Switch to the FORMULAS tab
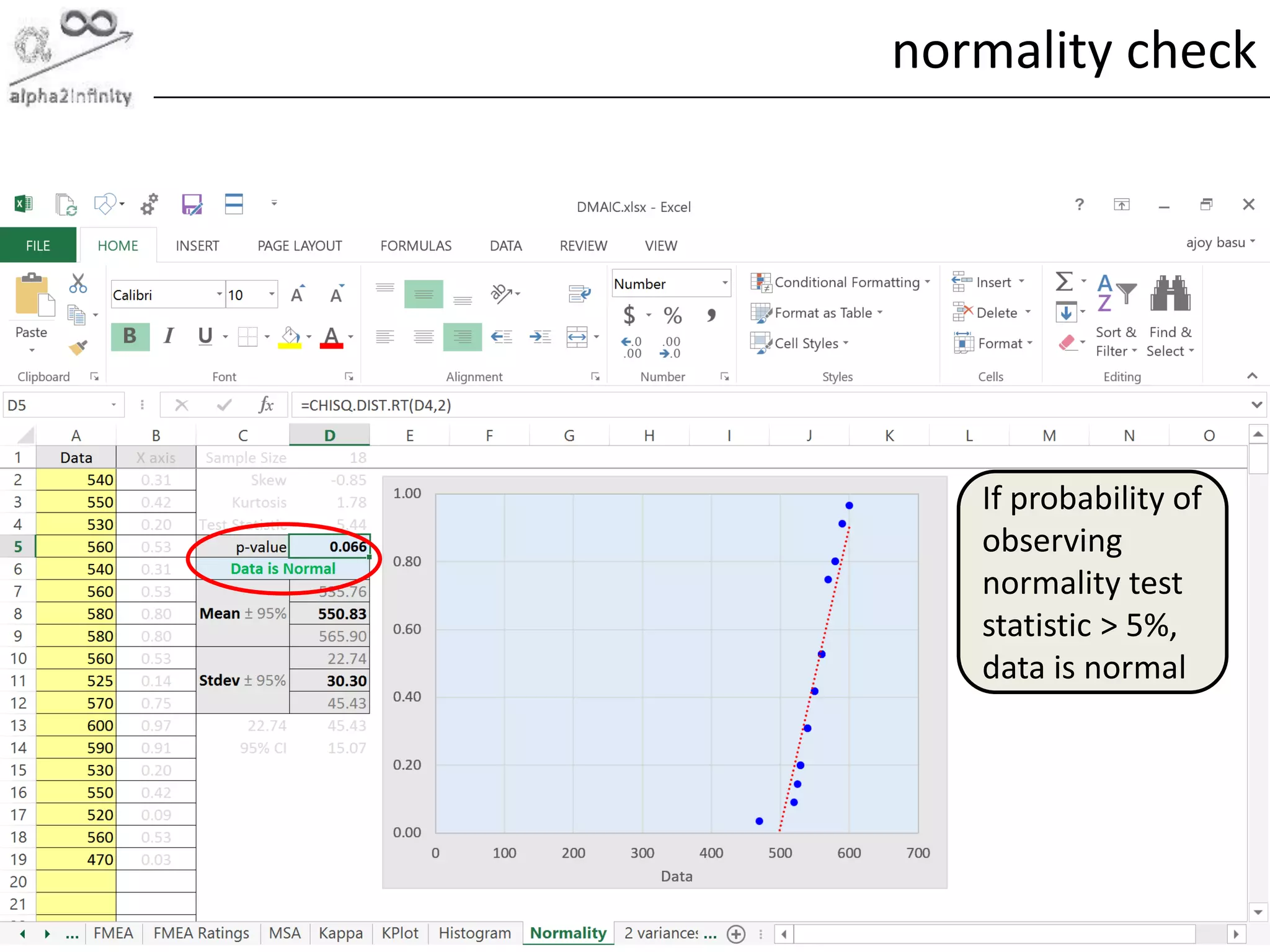 (416, 245)
